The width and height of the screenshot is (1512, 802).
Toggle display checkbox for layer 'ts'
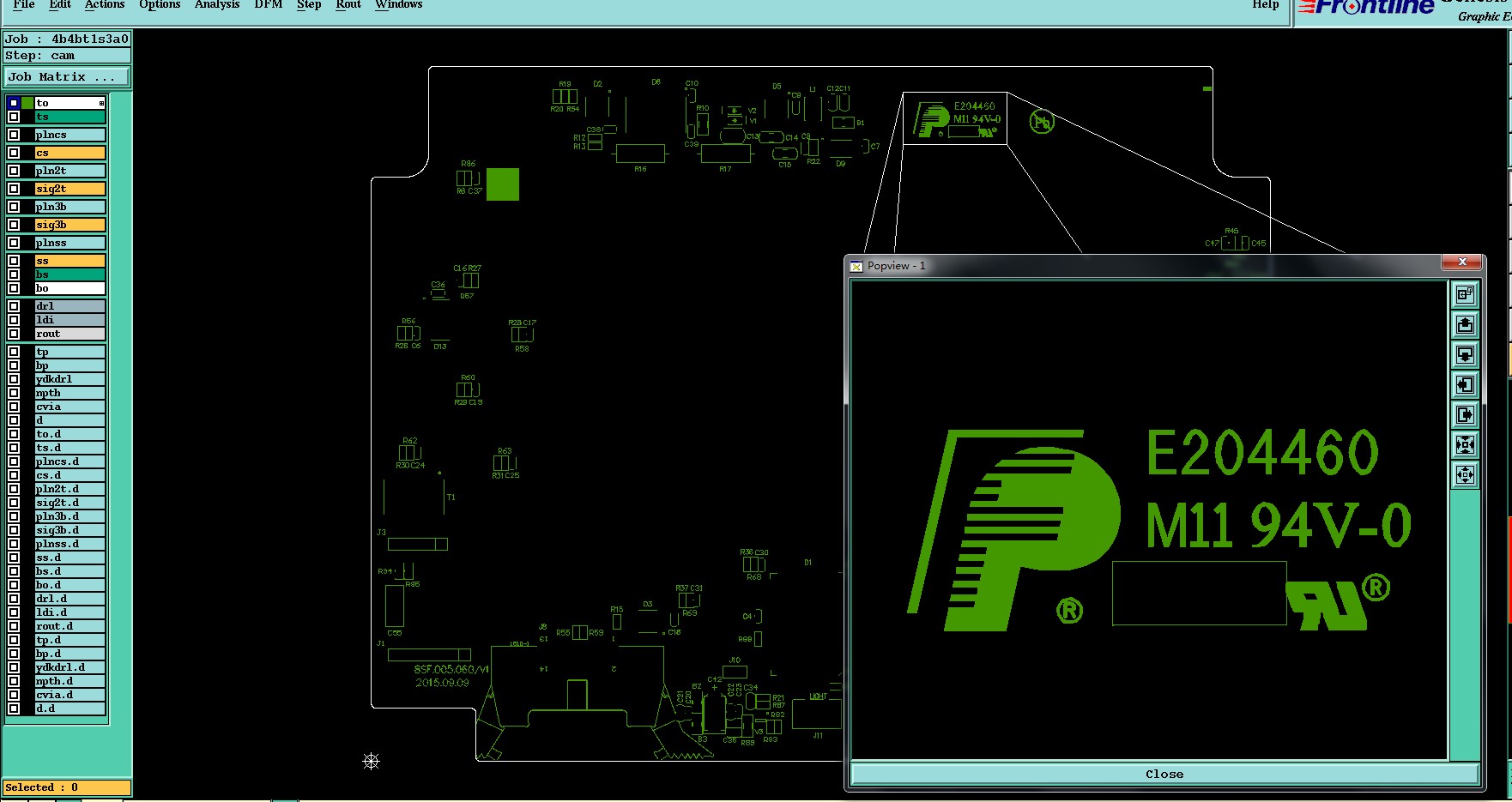point(14,117)
